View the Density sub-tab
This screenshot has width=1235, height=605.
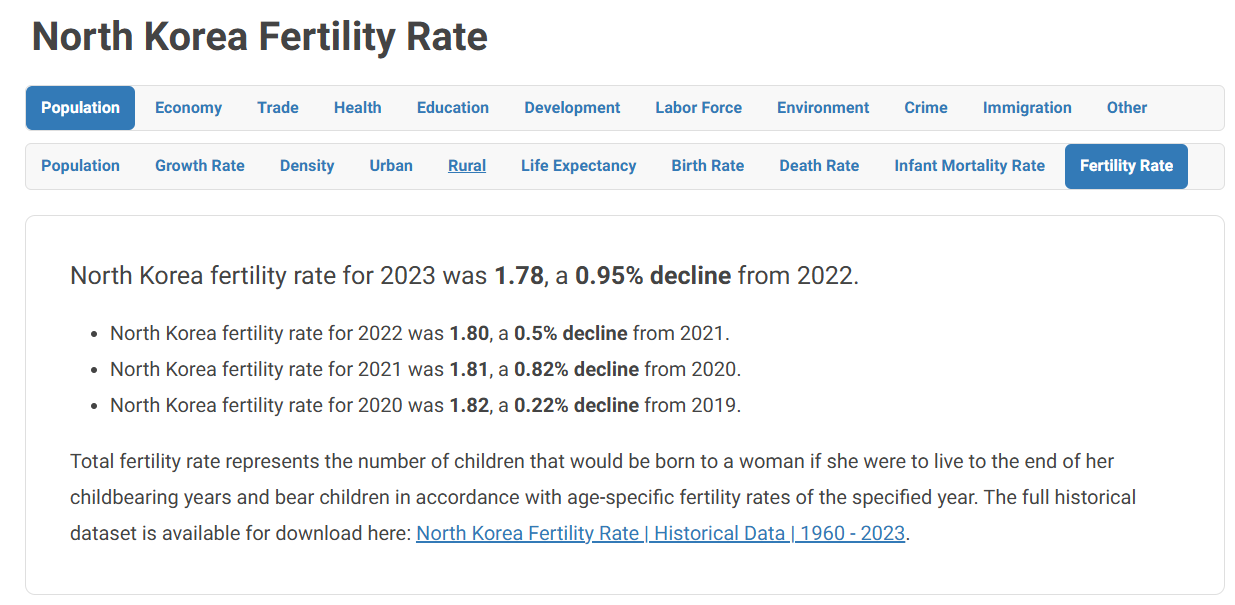tap(307, 166)
